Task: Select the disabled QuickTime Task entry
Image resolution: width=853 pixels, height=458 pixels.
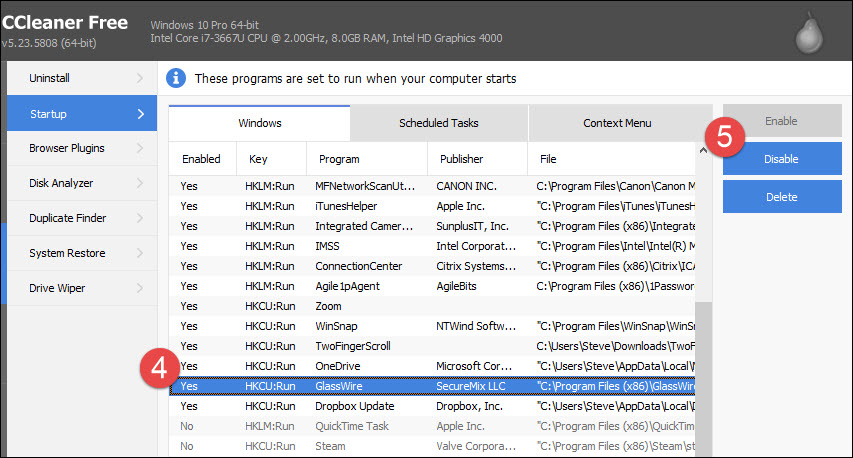Action: pyautogui.click(x=432, y=426)
